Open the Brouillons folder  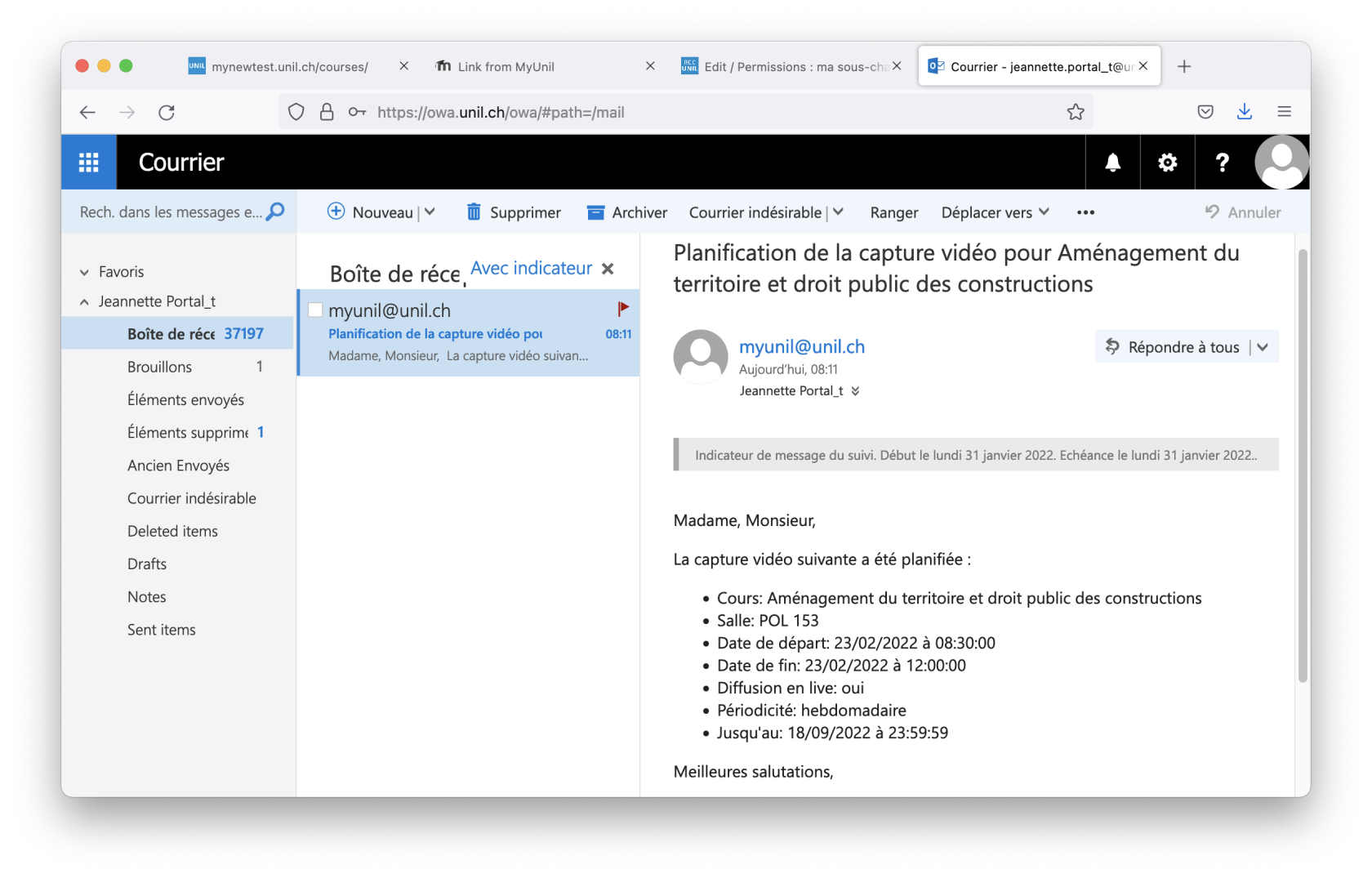[160, 367]
